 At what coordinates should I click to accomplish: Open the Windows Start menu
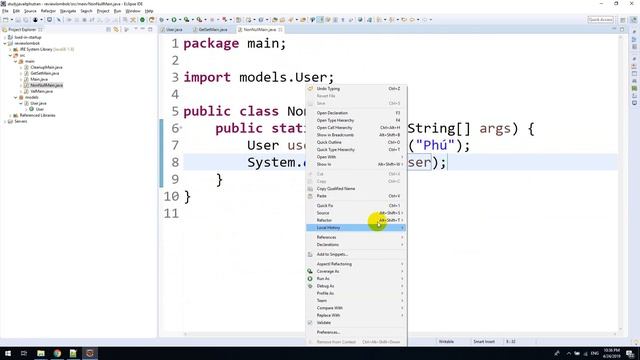pos(8,353)
